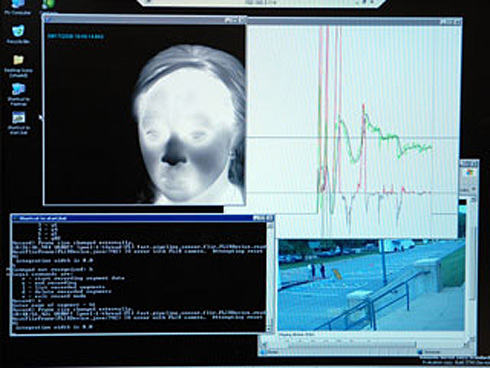Select the shortcut icon below the folder
This screenshot has width=490, height=368.
pyautogui.click(x=18, y=94)
